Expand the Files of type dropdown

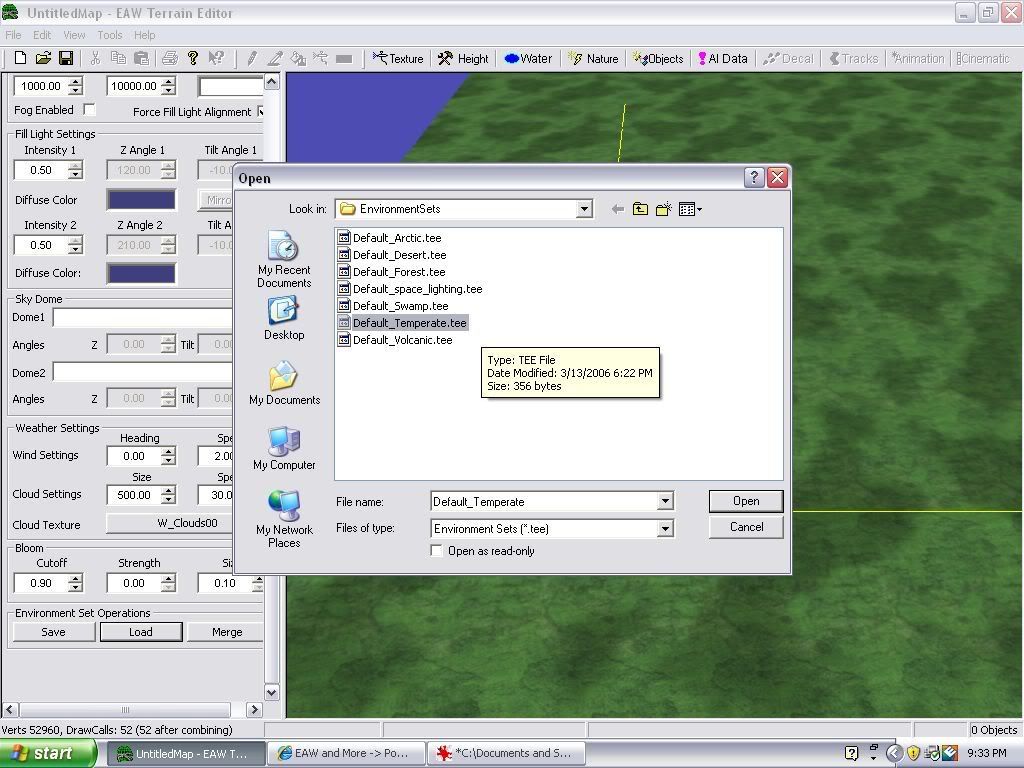pos(665,528)
